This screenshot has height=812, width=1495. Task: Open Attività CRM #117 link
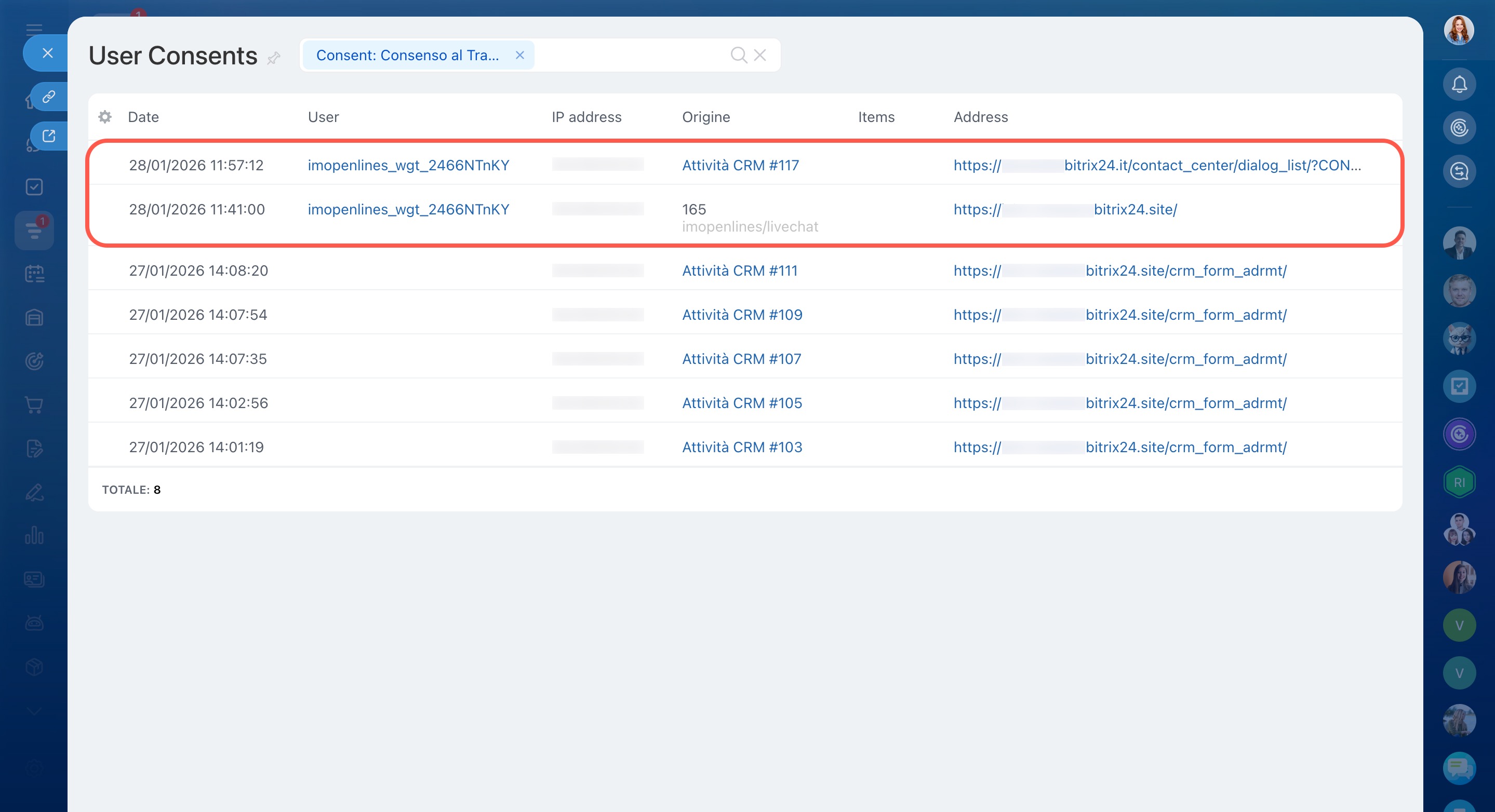(740, 165)
